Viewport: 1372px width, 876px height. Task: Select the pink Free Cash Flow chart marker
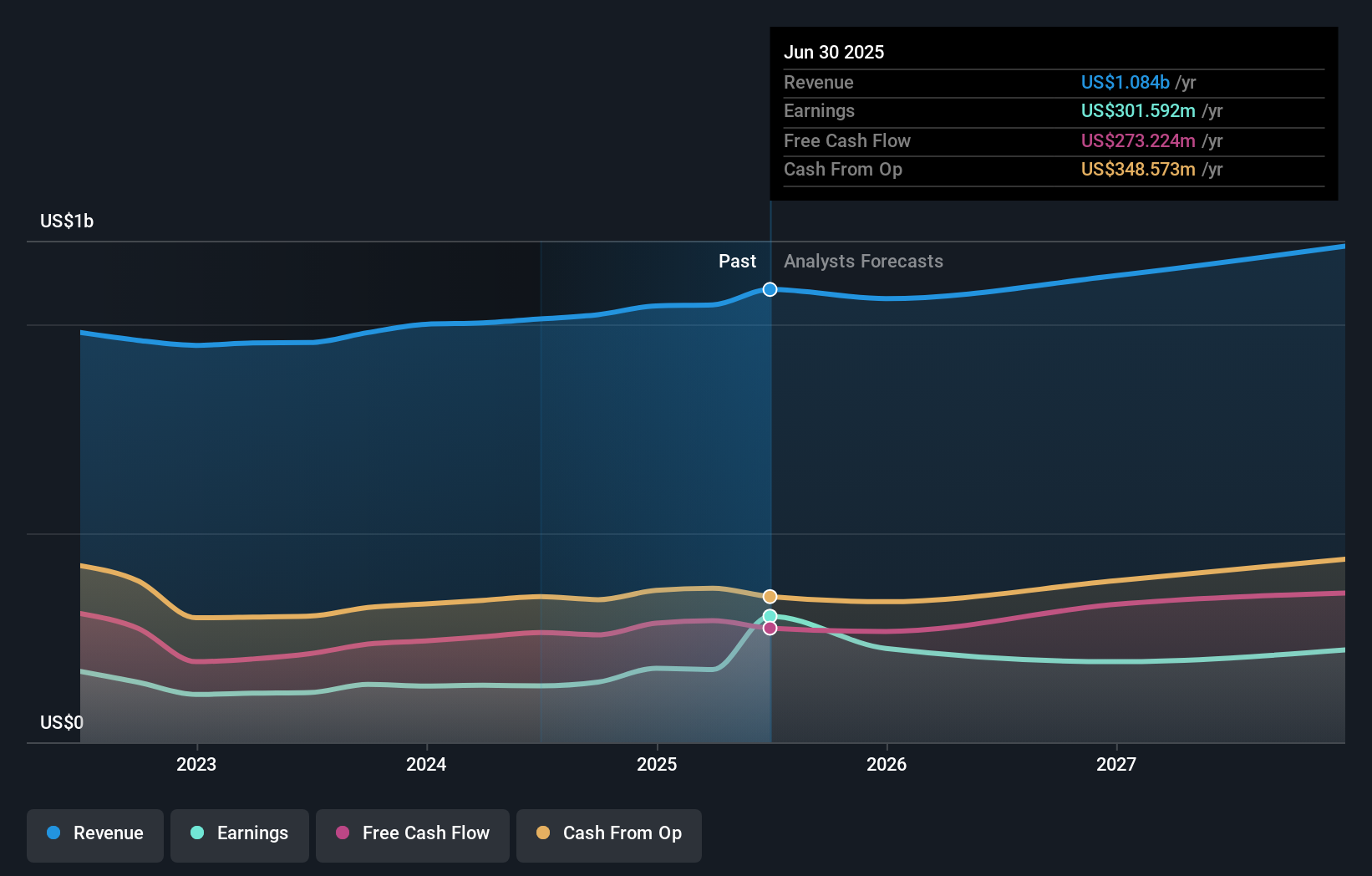click(x=769, y=629)
